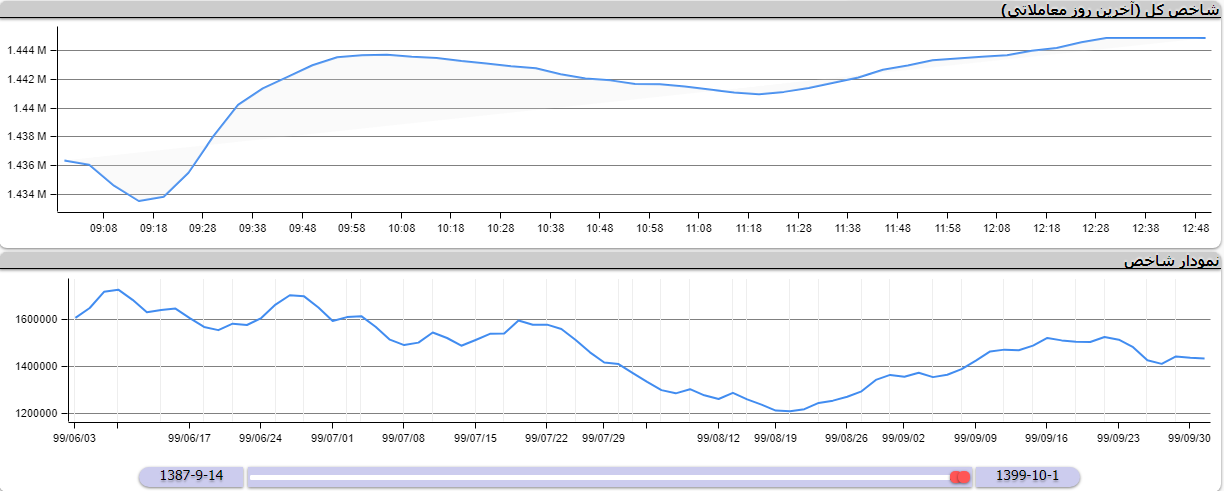The width and height of the screenshot is (1224, 491).
Task: Click the 1399-10-1 end date button
Action: pos(1027,476)
